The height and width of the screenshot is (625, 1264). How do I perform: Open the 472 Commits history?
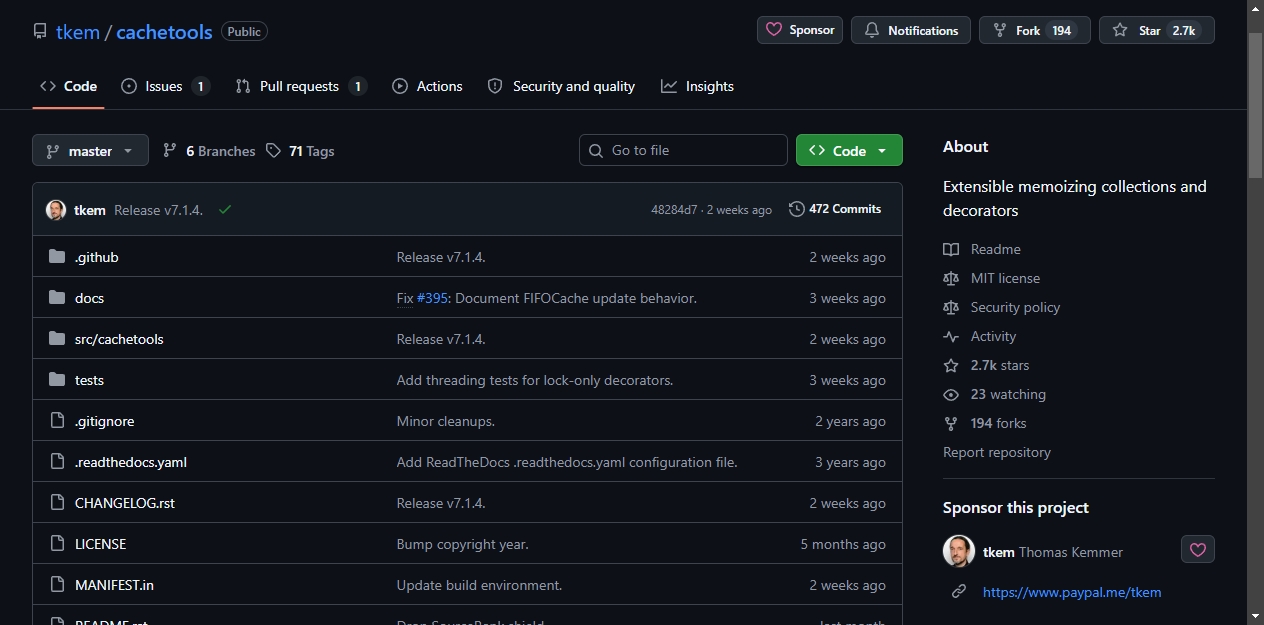tap(835, 209)
